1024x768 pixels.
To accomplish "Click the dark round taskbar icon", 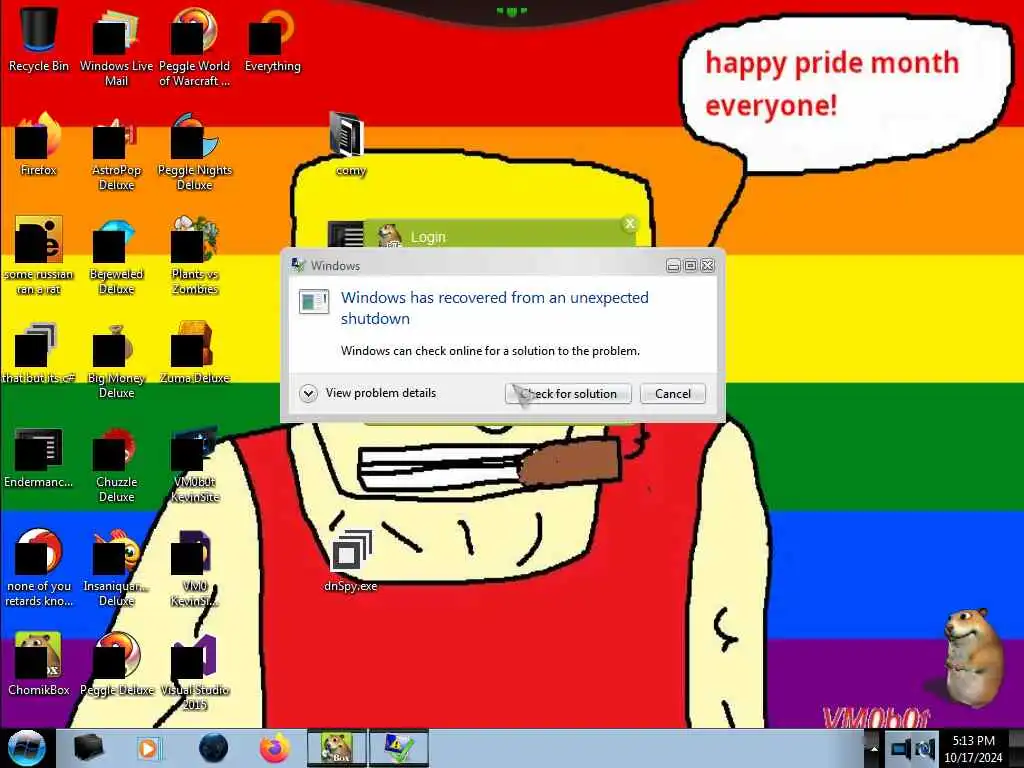I will 213,748.
